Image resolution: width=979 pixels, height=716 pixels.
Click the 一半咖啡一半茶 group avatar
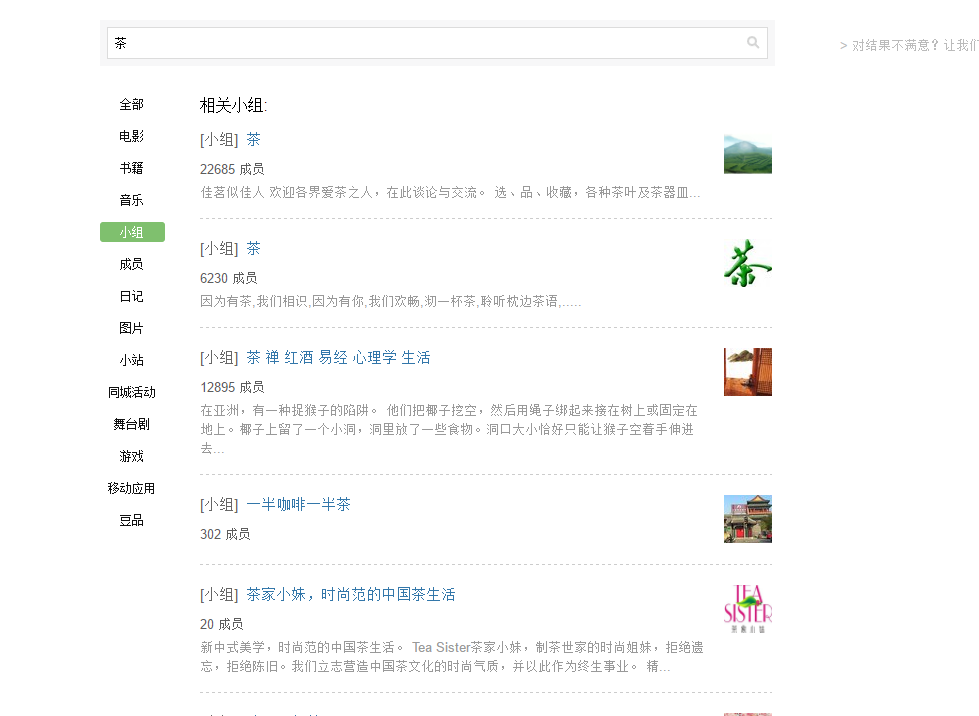tap(747, 519)
